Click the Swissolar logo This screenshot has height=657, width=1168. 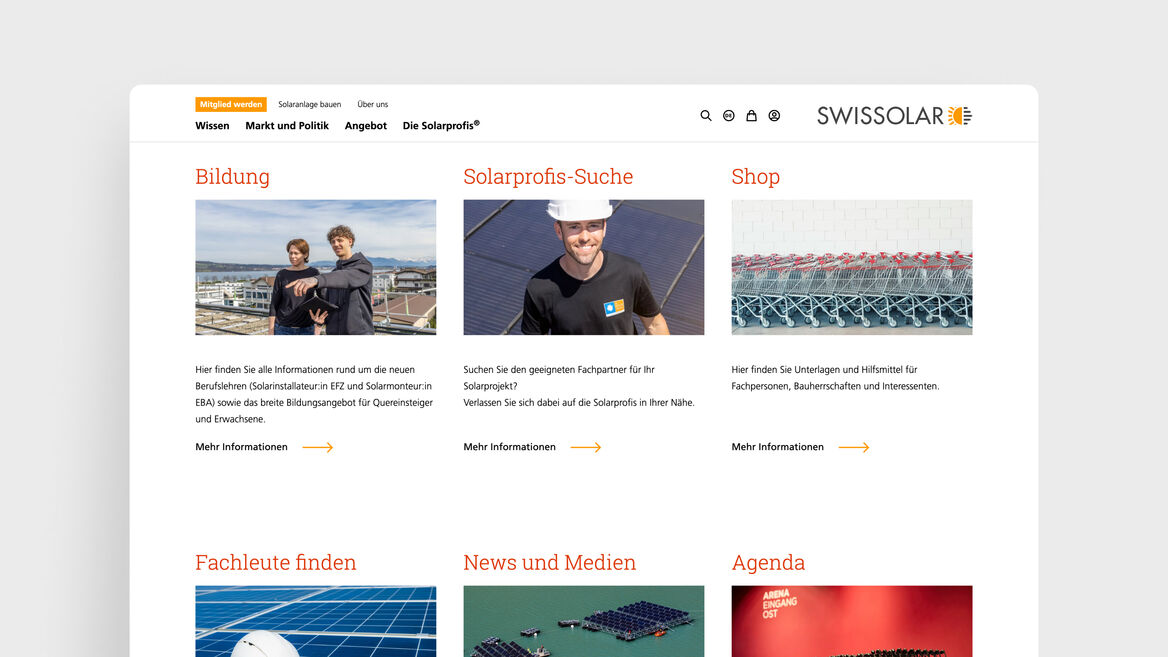[895, 115]
